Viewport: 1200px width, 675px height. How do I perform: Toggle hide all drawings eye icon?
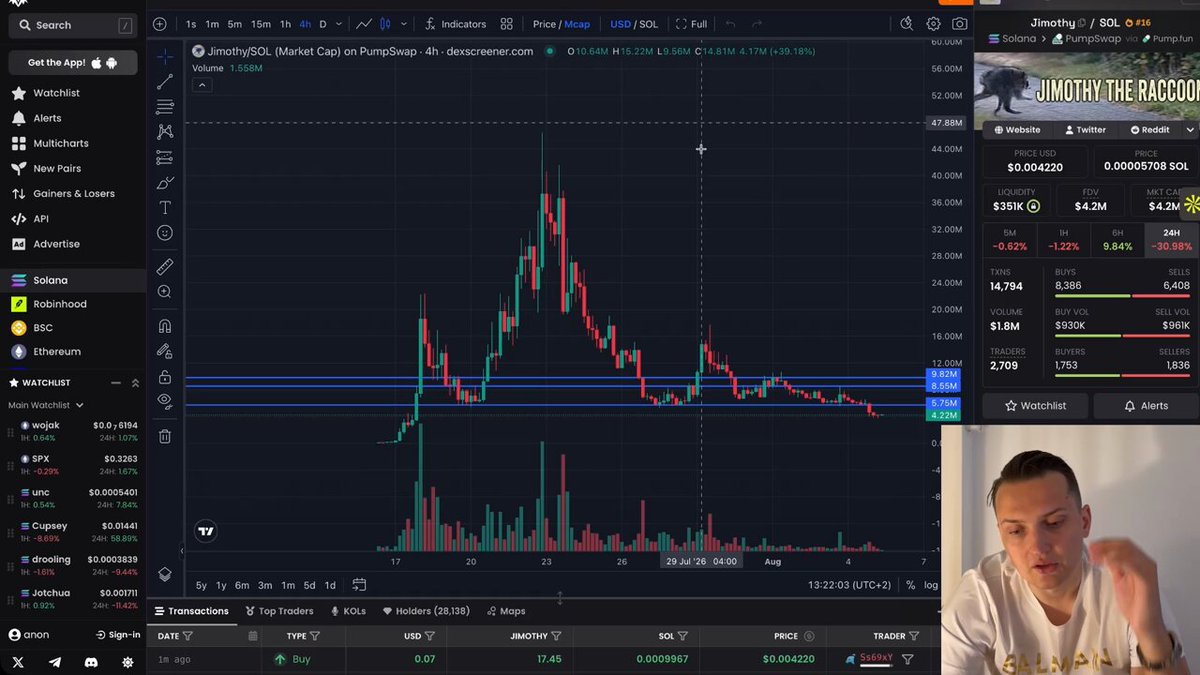pyautogui.click(x=165, y=401)
